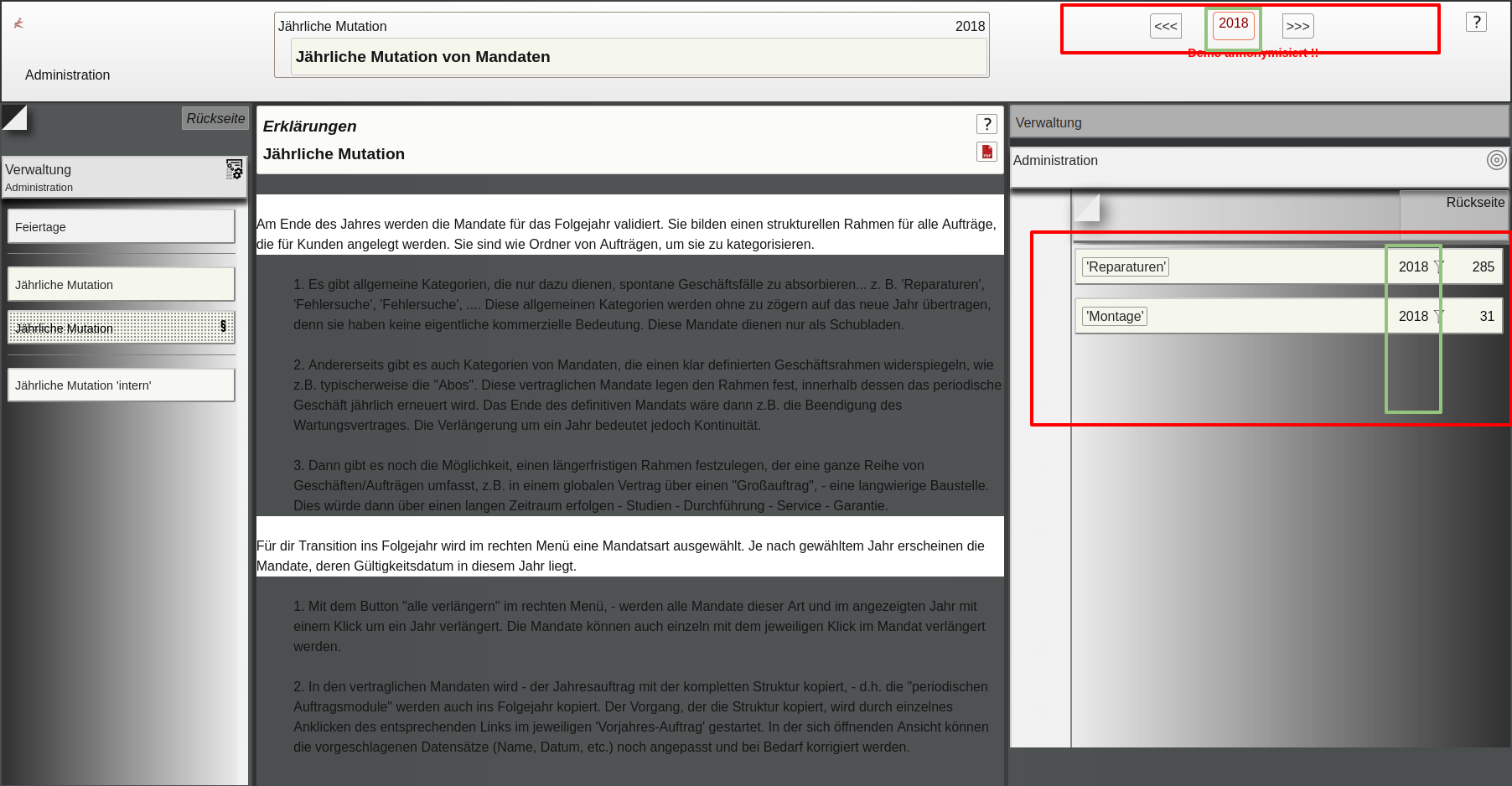Click the funnel filter icon for Montage
This screenshot has height=786, width=1512.
click(1439, 316)
